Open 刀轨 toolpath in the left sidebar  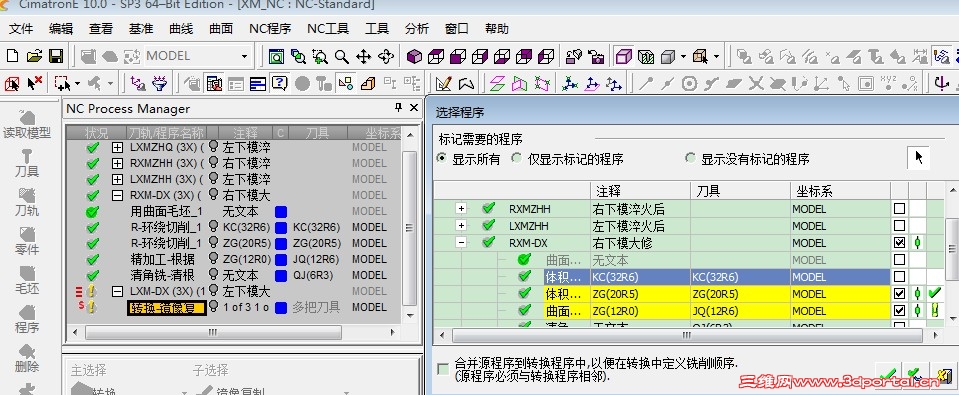point(27,202)
